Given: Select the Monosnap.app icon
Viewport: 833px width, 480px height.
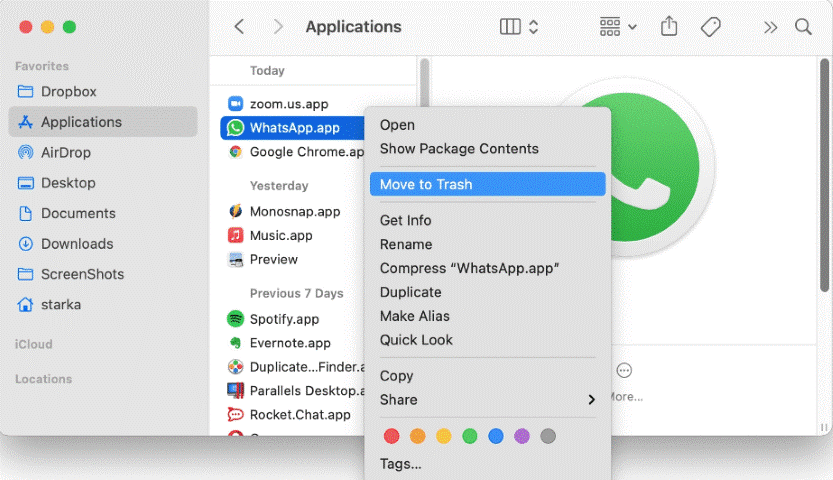Looking at the screenshot, I should (x=235, y=212).
